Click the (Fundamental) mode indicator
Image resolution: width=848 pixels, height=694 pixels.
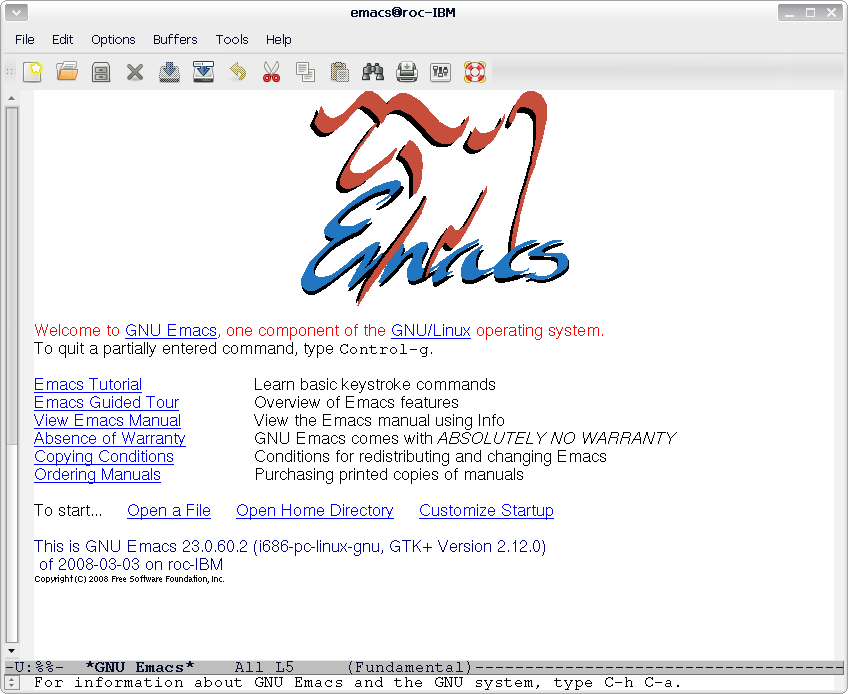pos(409,667)
